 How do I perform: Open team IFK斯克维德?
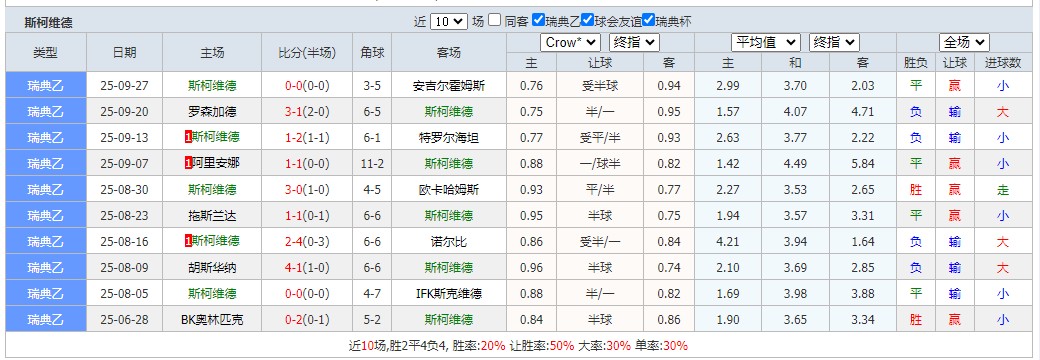449,293
